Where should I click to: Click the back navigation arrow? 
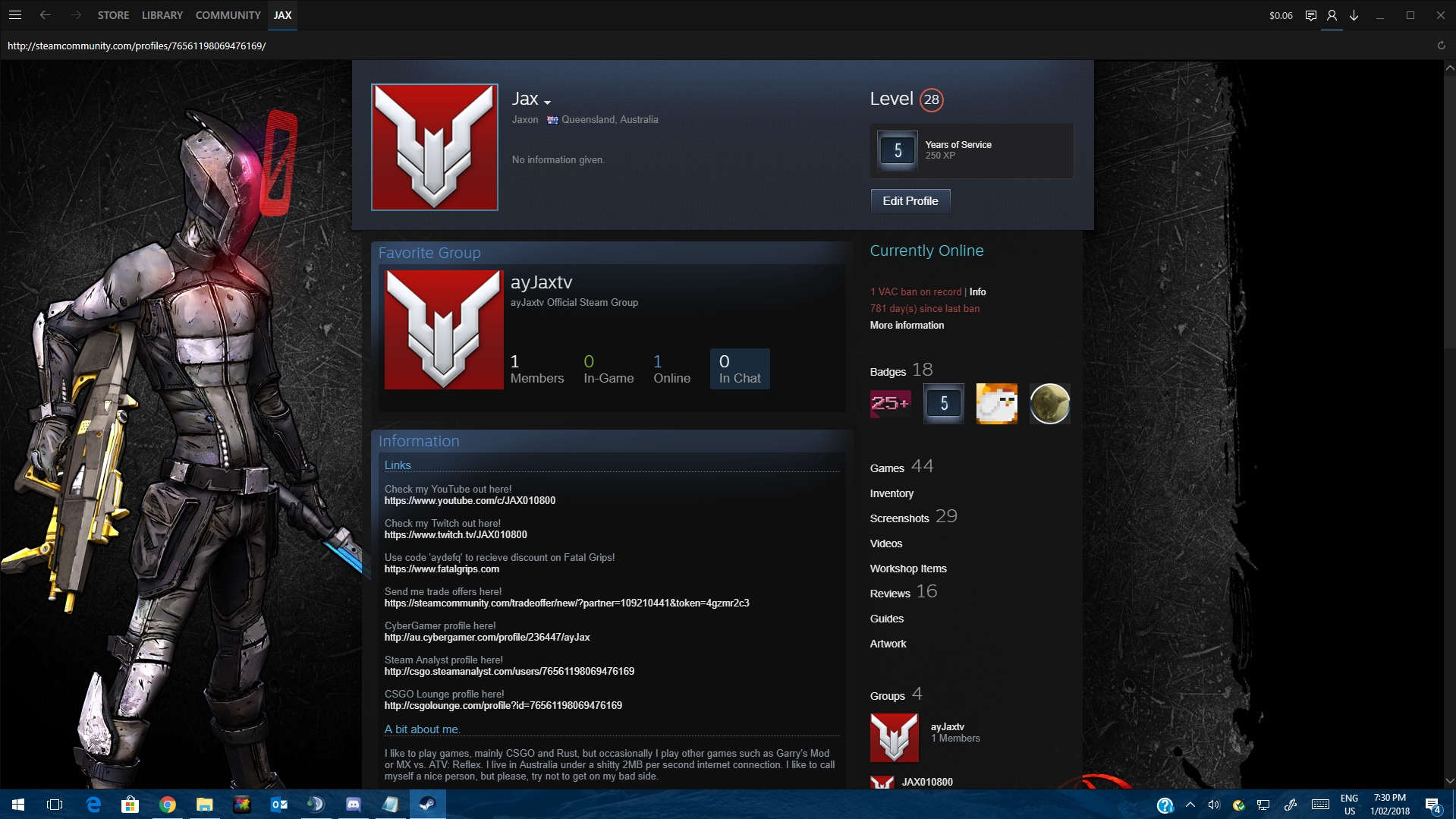pos(46,15)
